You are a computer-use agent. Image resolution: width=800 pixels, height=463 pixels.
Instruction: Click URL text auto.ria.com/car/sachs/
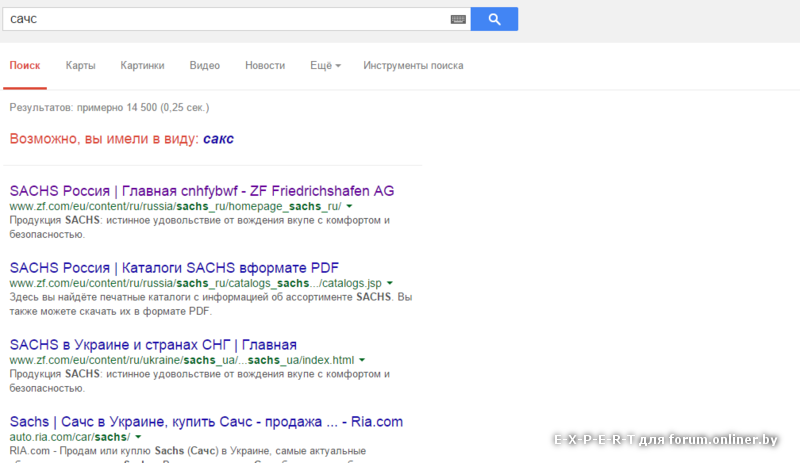70,437
